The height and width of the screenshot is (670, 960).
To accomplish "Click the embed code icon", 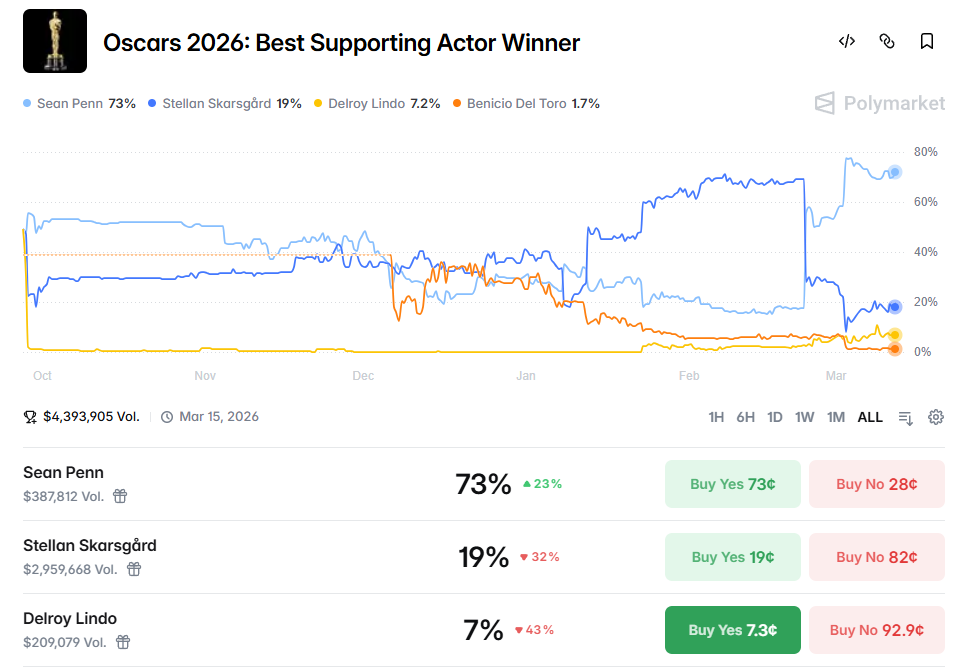I will pyautogui.click(x=847, y=41).
